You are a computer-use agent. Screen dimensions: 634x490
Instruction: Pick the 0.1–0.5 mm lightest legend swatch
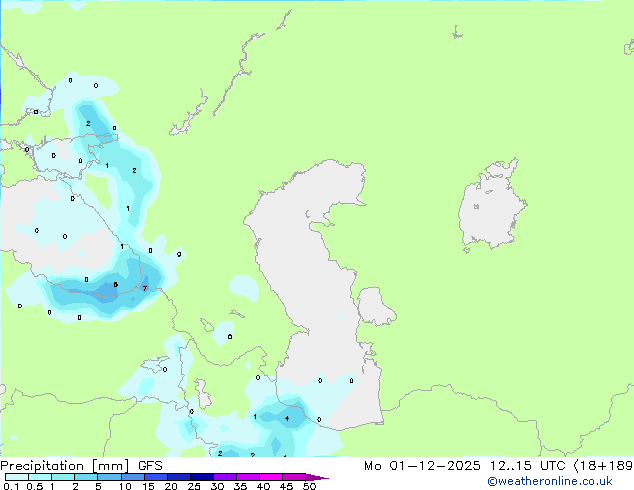[17, 477]
